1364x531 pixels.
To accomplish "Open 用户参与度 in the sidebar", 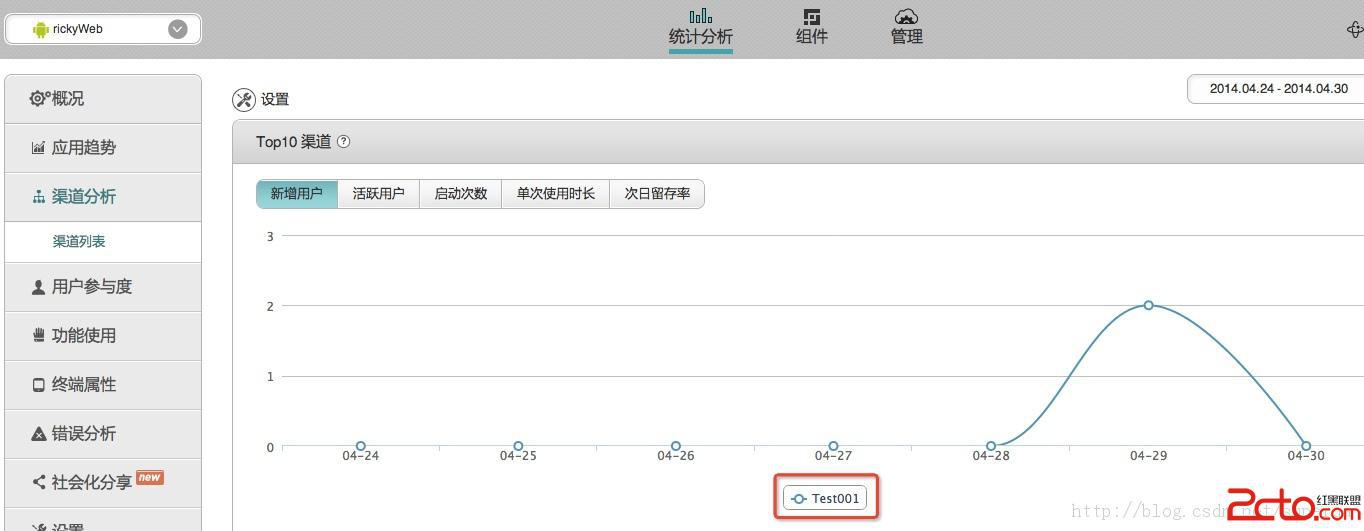I will pos(103,286).
